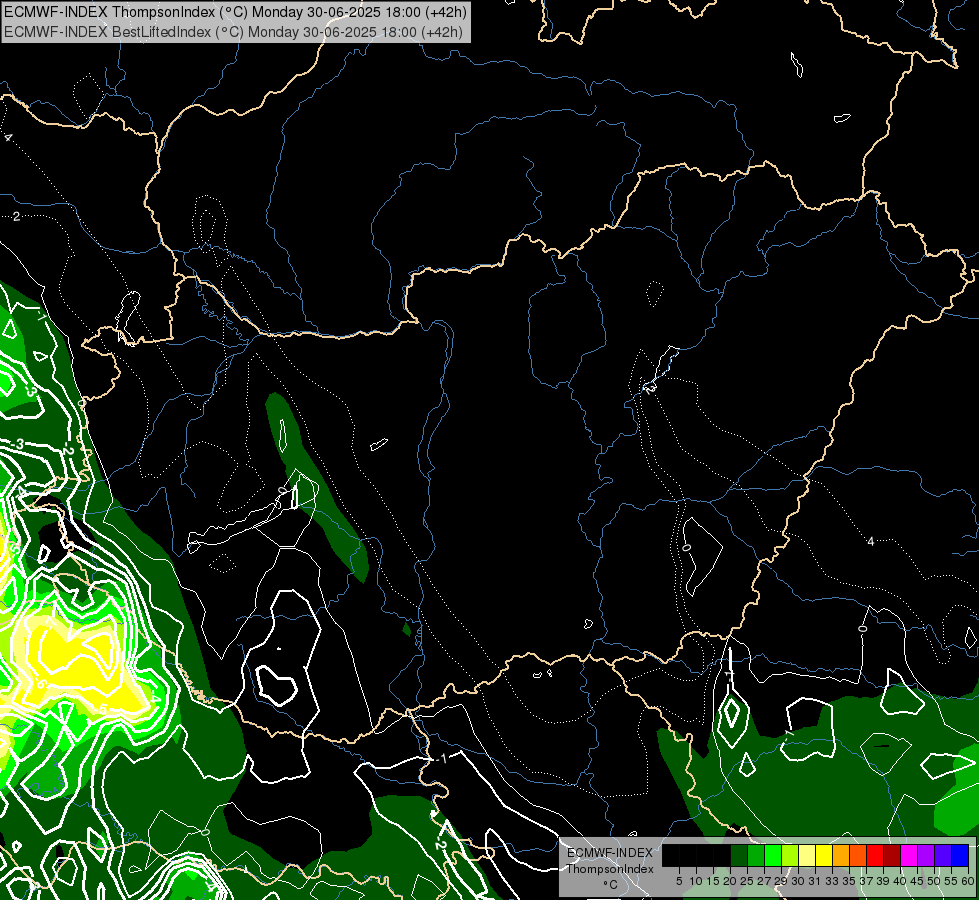Select the magenta 40–45 legend swatch
Screen dimensions: 979x900
tap(909, 855)
